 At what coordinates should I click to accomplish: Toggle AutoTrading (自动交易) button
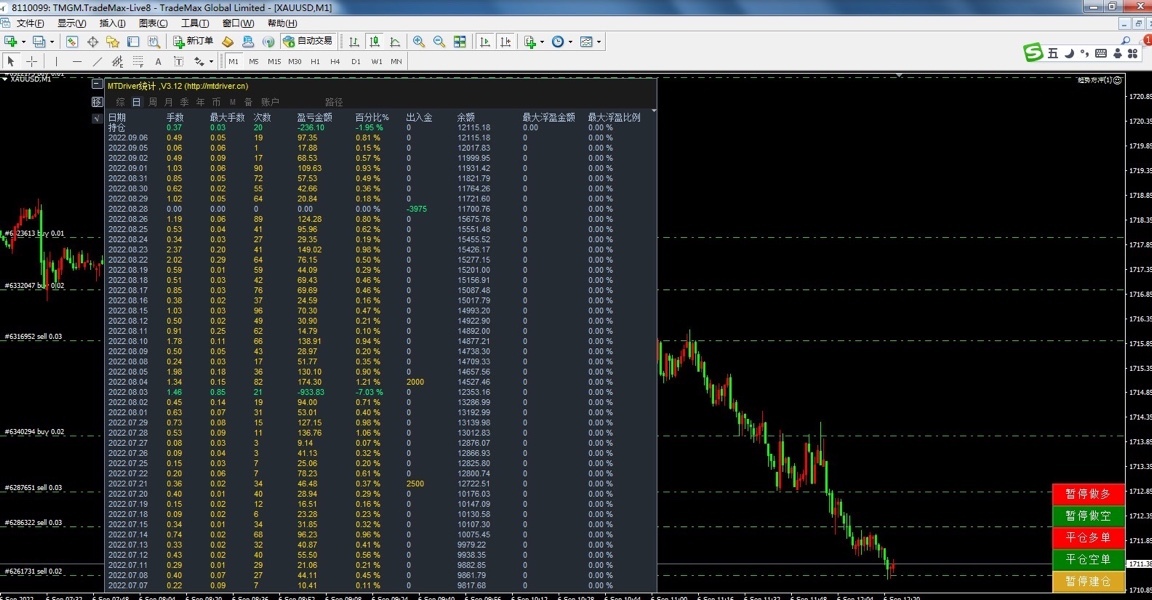(307, 42)
